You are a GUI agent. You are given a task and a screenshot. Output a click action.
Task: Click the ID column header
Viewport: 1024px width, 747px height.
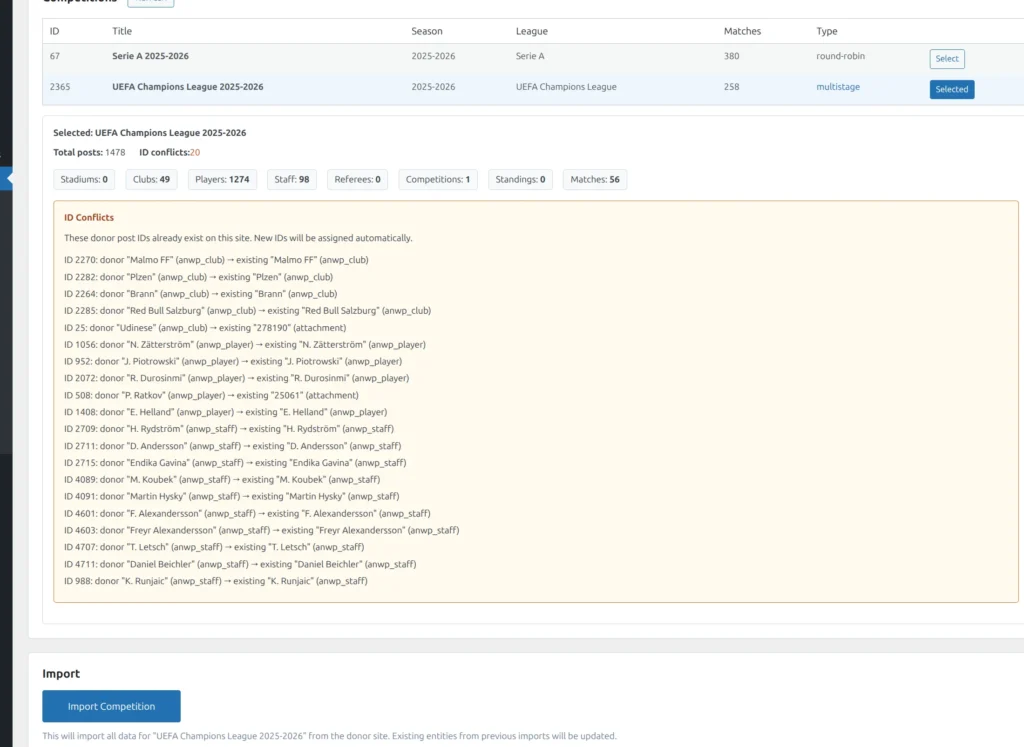tap(54, 31)
